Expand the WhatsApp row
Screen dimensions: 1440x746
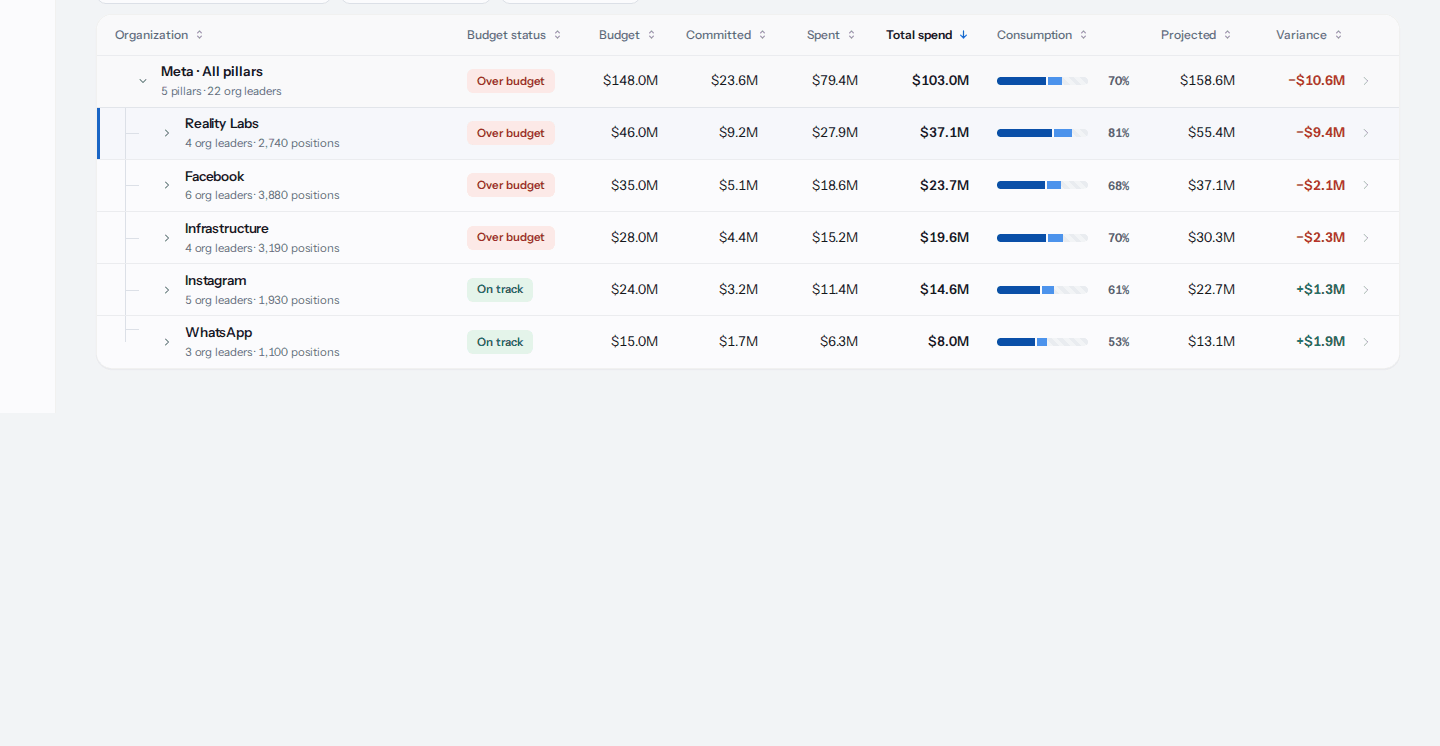point(167,342)
